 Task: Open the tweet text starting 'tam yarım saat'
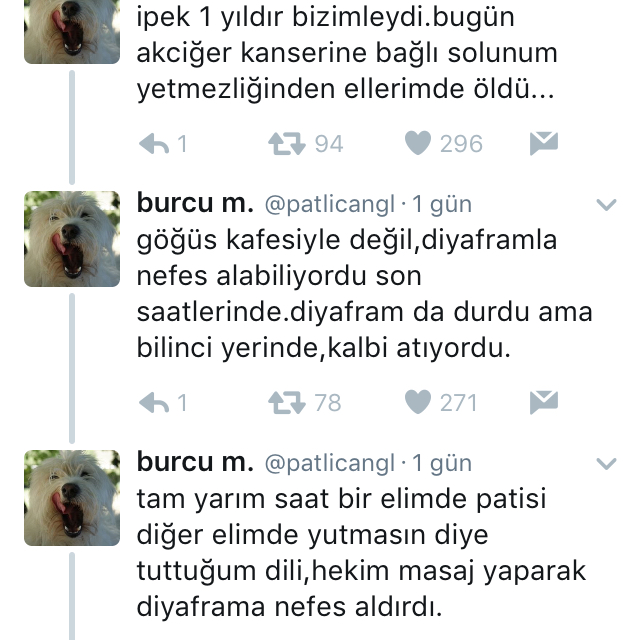click(361, 553)
